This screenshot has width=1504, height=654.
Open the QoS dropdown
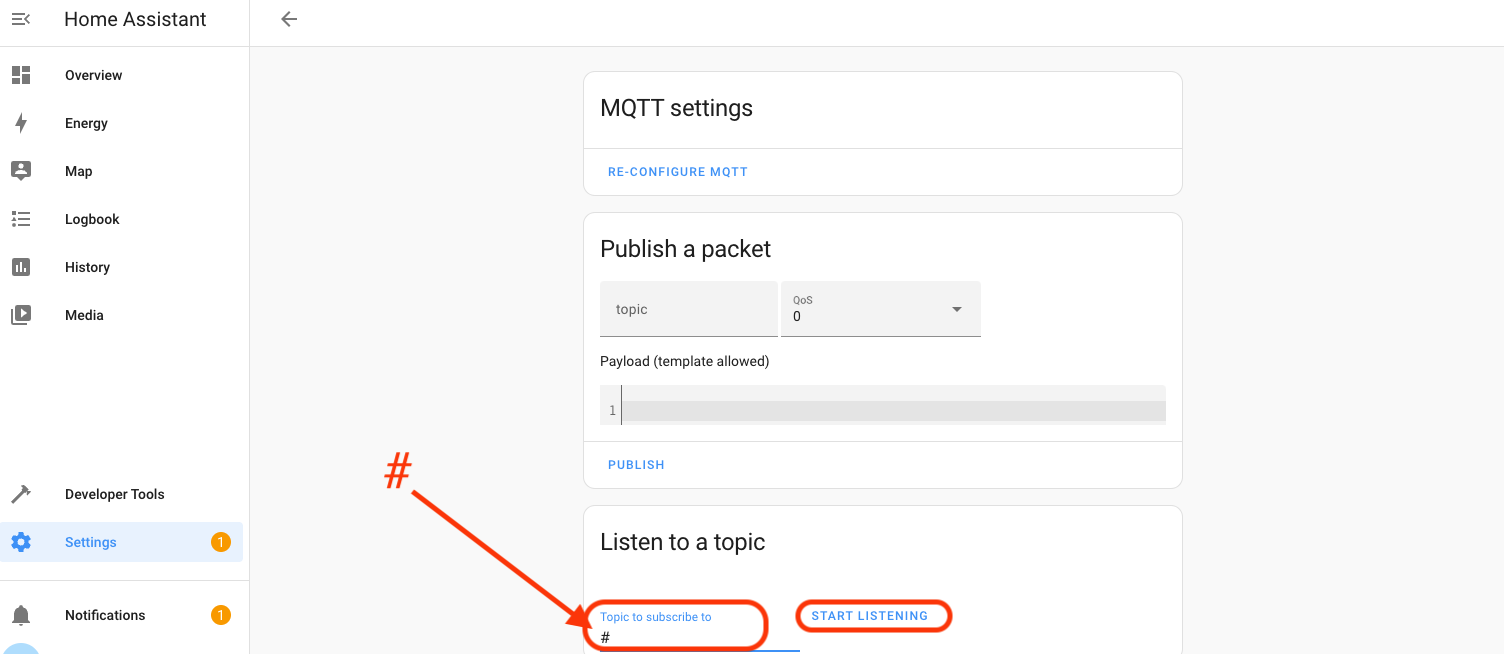coord(870,309)
